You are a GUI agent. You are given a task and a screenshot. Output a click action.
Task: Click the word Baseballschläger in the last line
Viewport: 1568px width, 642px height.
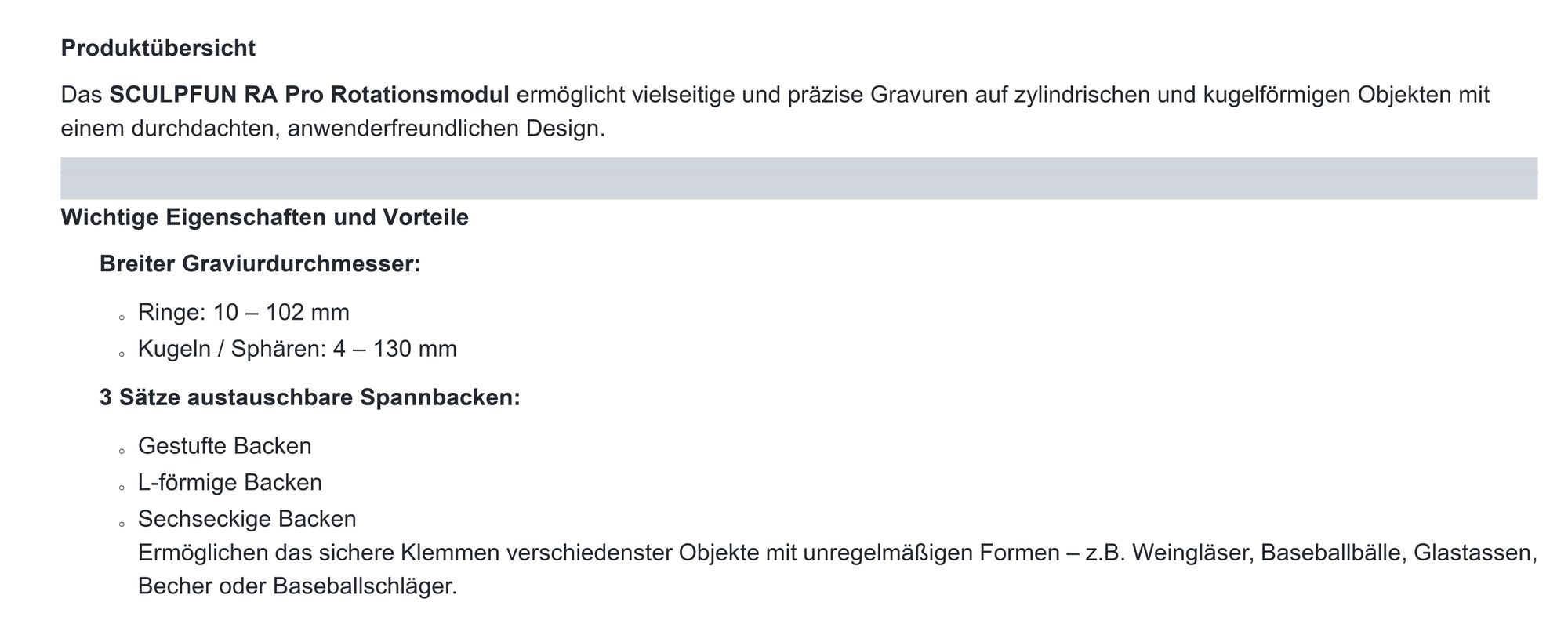pos(365,586)
